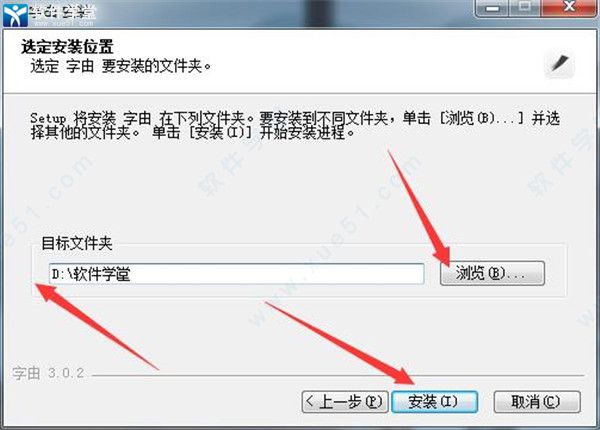Click the 目标文件夹 group box frame
The height and width of the screenshot is (430, 600).
coord(299,270)
